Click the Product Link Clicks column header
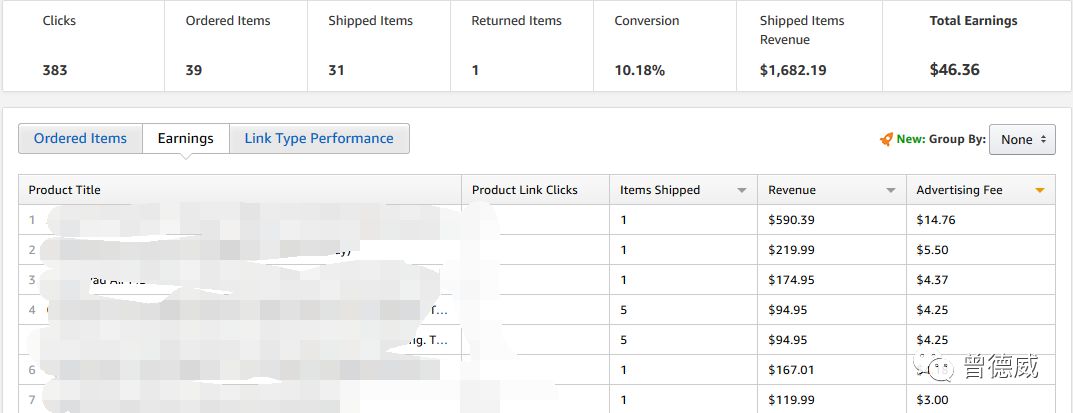 [x=535, y=190]
